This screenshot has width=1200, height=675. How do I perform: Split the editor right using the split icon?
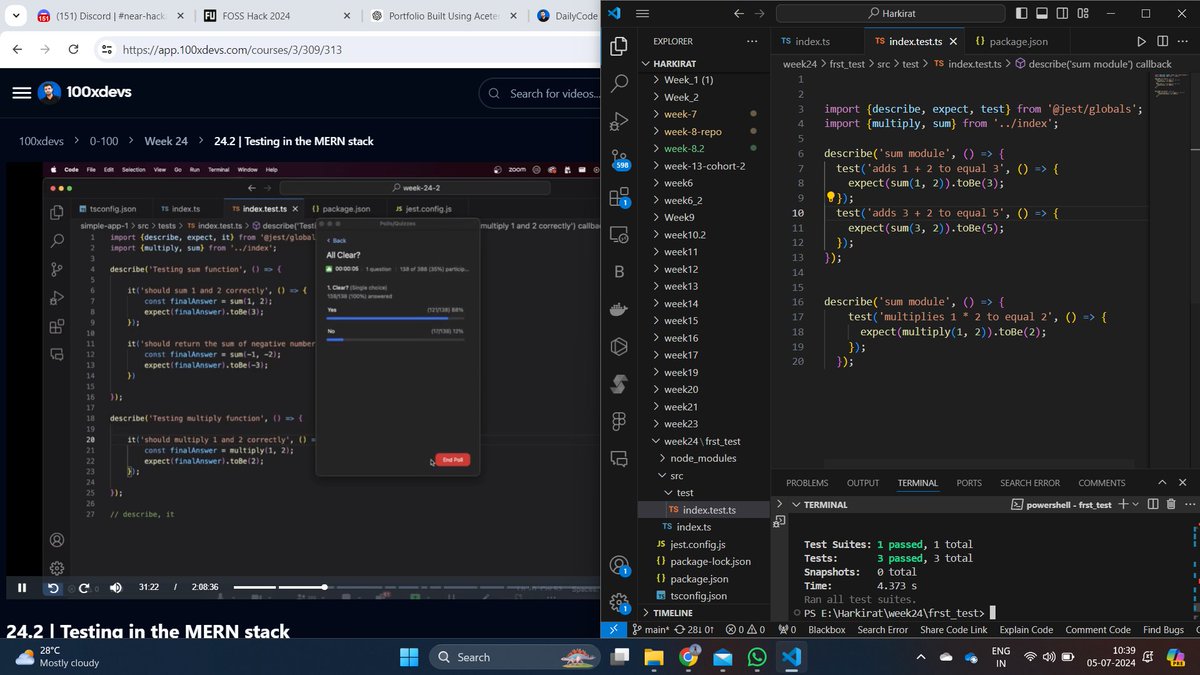[x=1163, y=41]
